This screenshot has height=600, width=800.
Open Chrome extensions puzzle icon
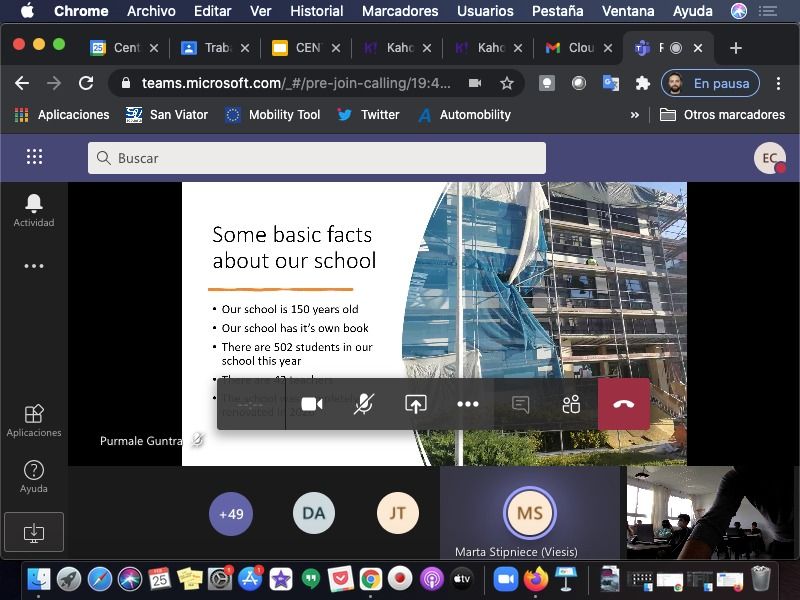click(642, 83)
